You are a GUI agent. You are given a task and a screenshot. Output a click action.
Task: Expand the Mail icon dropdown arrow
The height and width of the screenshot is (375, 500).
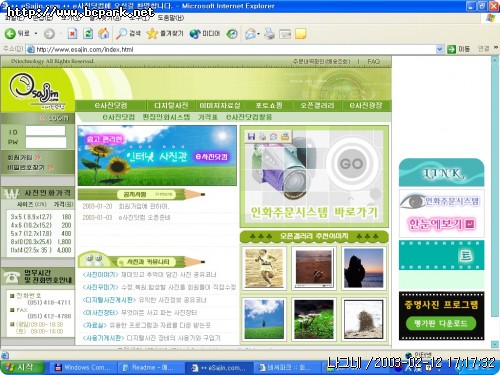pos(258,34)
